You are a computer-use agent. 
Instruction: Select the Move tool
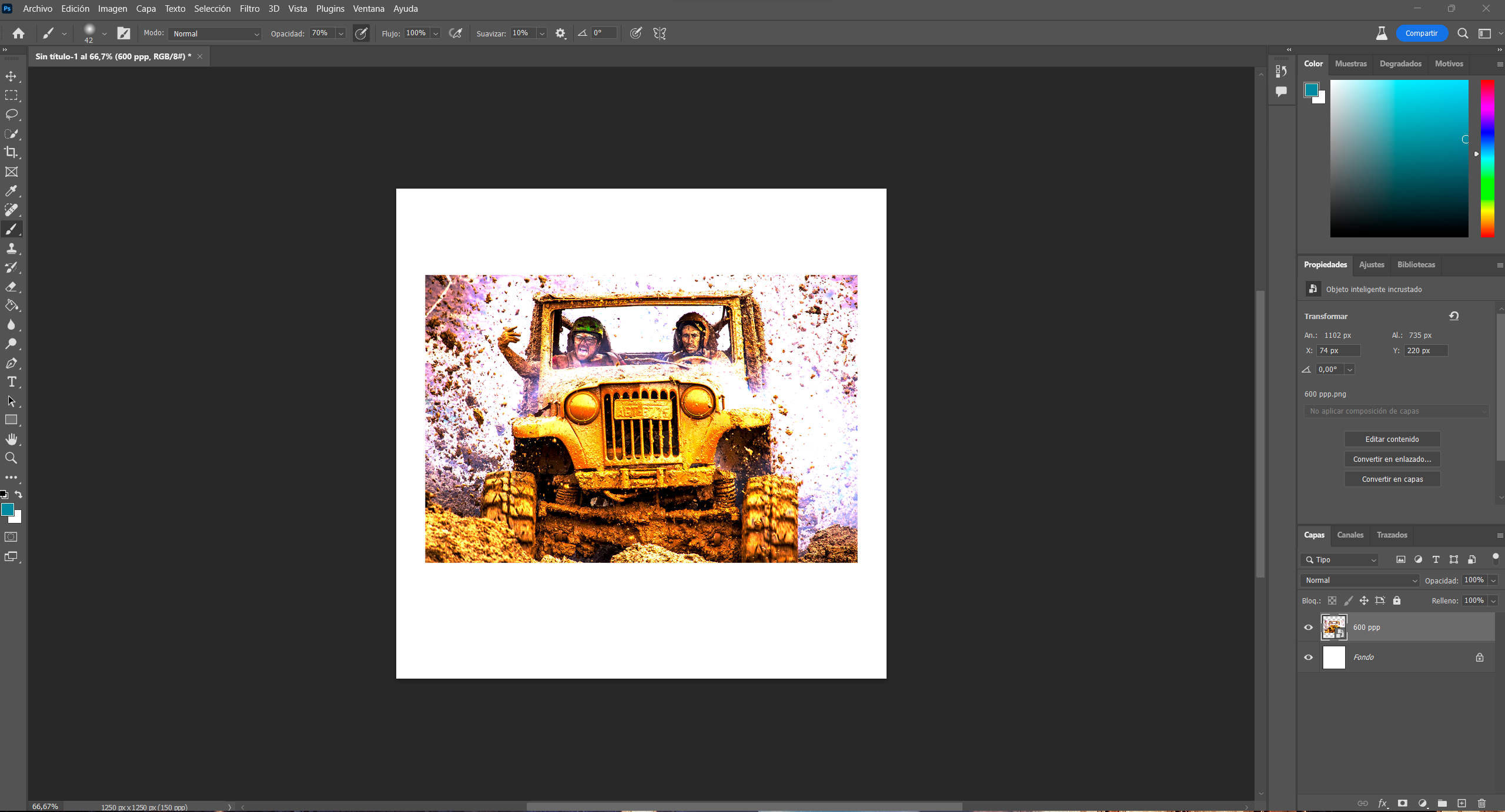12,76
